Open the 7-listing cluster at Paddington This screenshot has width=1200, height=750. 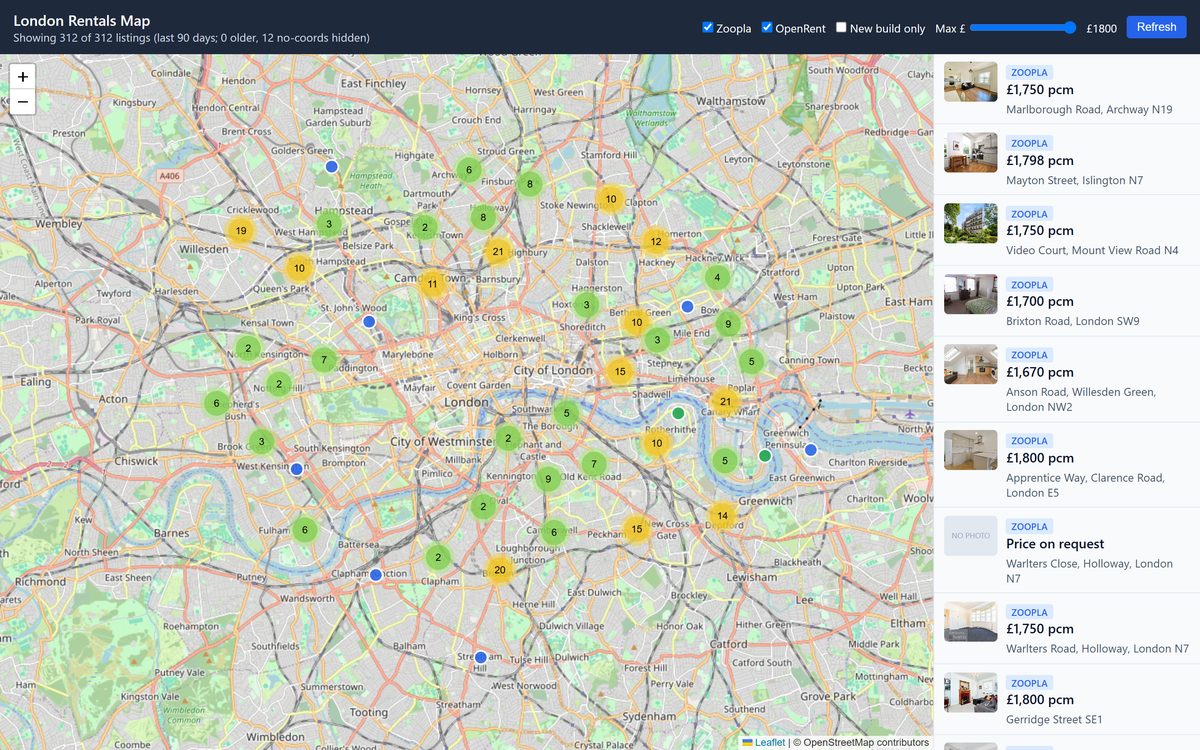tap(324, 360)
